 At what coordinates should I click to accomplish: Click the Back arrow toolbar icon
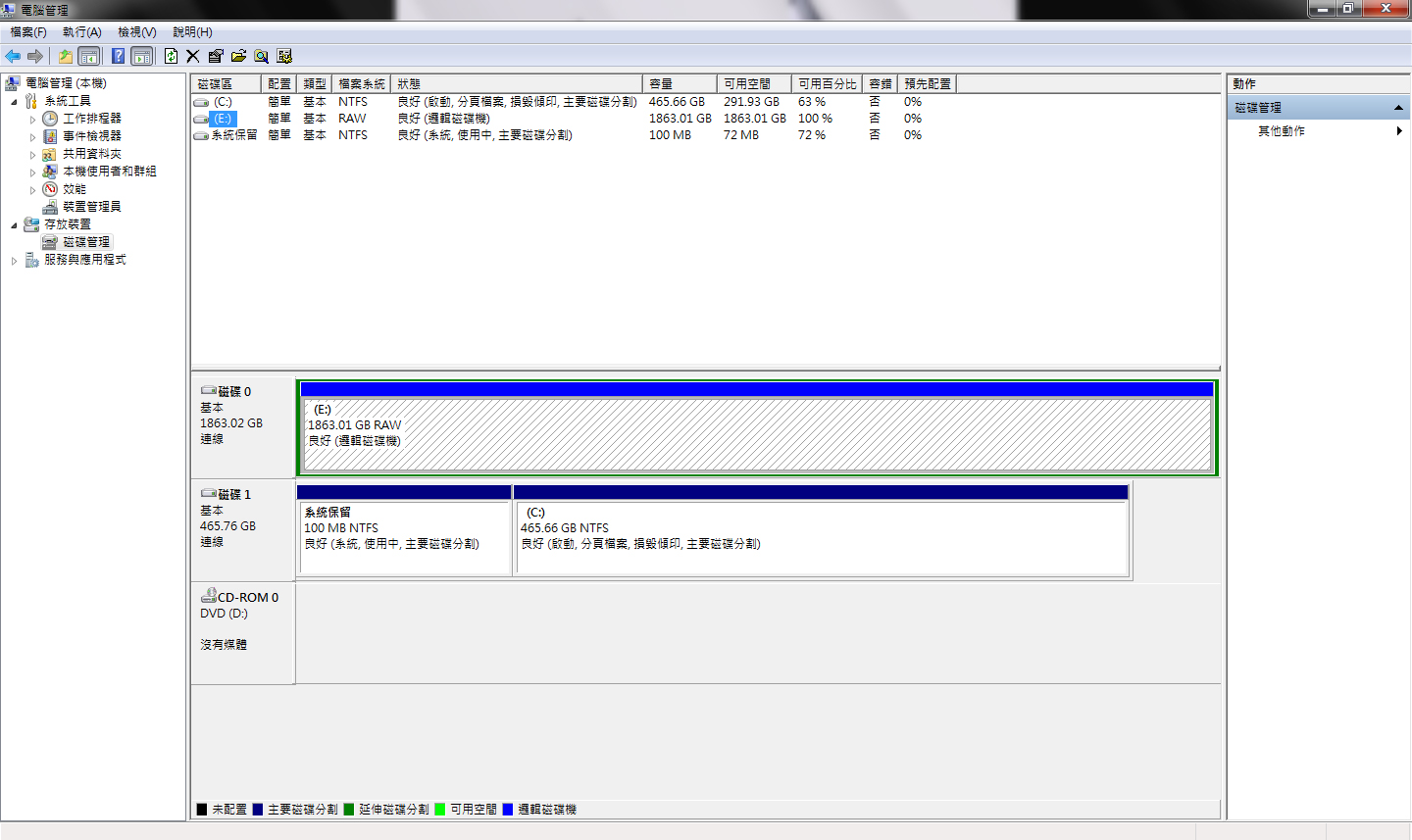click(x=13, y=57)
